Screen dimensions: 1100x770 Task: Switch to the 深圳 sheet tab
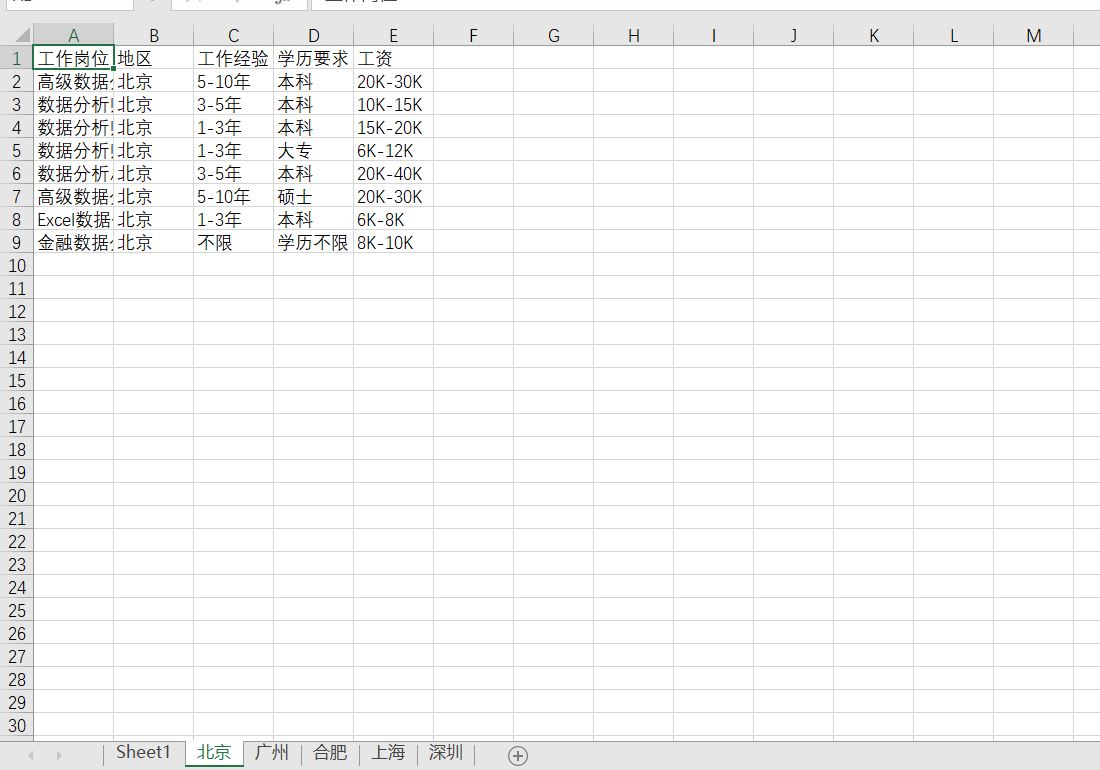click(445, 752)
